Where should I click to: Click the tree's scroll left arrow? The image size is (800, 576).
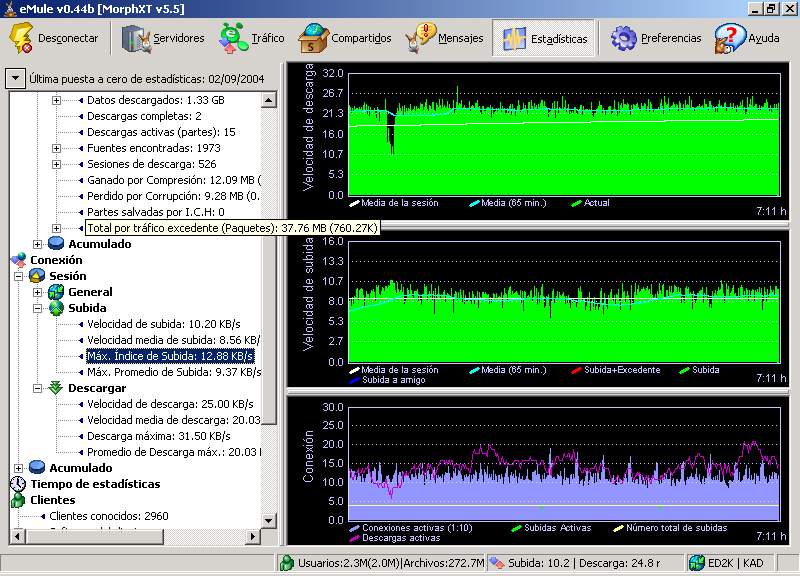point(17,536)
